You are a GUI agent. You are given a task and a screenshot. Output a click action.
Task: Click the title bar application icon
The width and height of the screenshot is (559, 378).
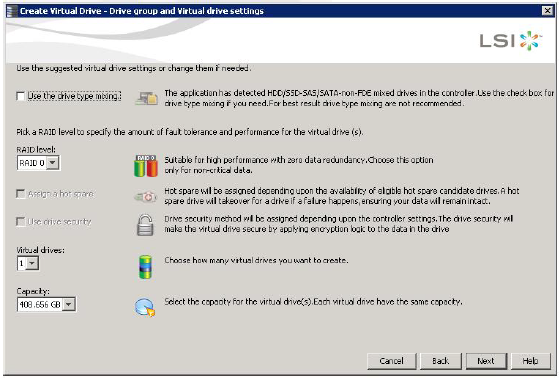12,11
